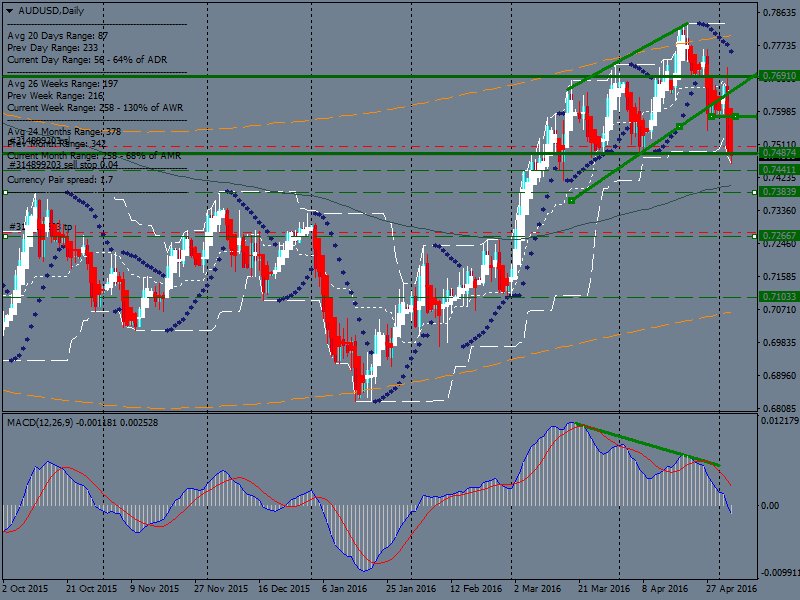Screen dimensions: 800x600
Task: Select the green divergence trendline on MACD
Action: pos(647,444)
